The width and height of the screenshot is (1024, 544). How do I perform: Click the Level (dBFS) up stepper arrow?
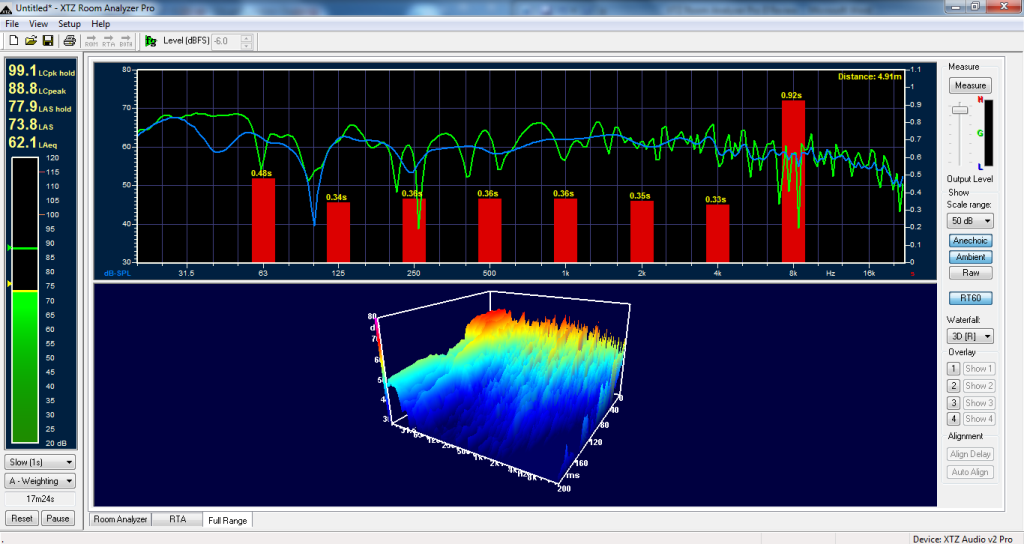click(248, 37)
